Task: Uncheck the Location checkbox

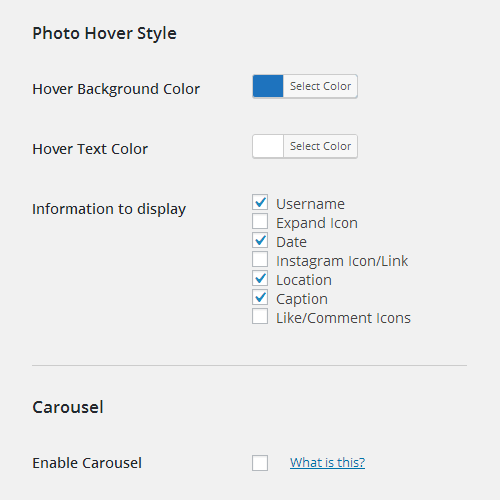Action: (260, 278)
